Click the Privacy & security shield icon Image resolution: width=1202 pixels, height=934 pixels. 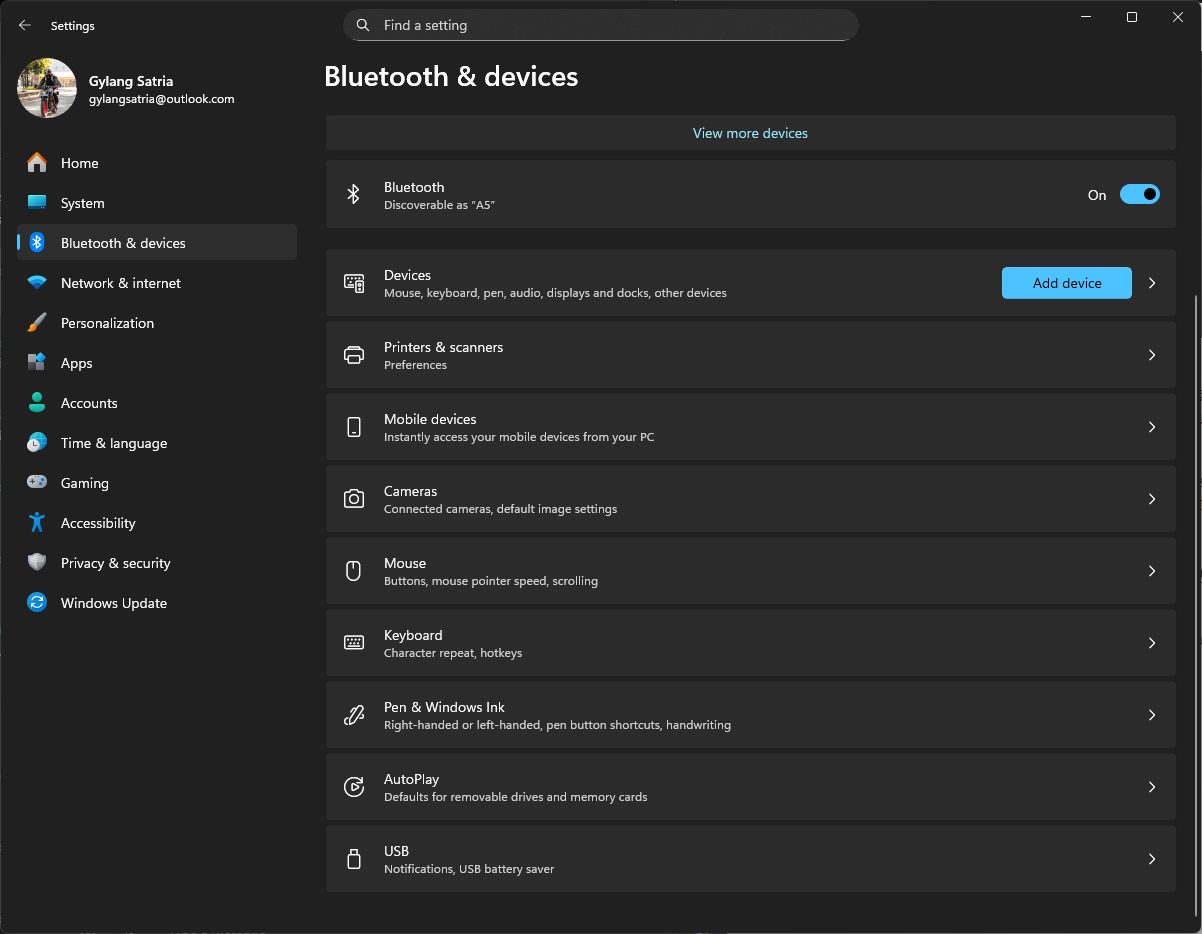coord(37,563)
